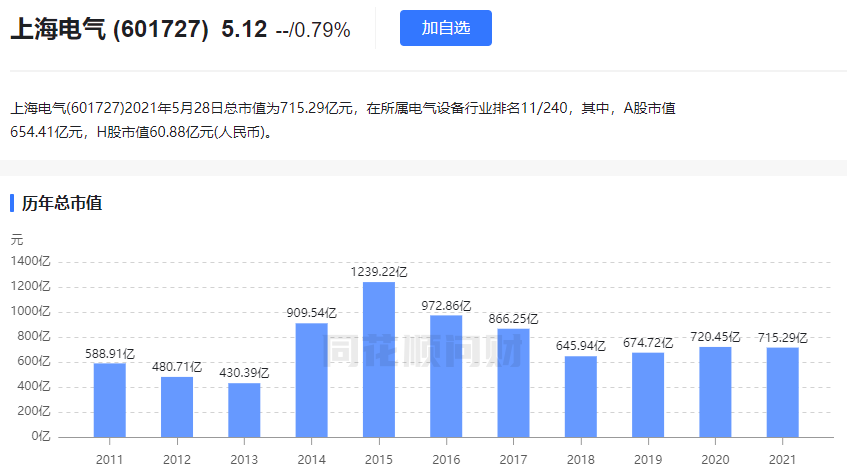Click the 909.54亿 value label
847x475 pixels.
312,313
